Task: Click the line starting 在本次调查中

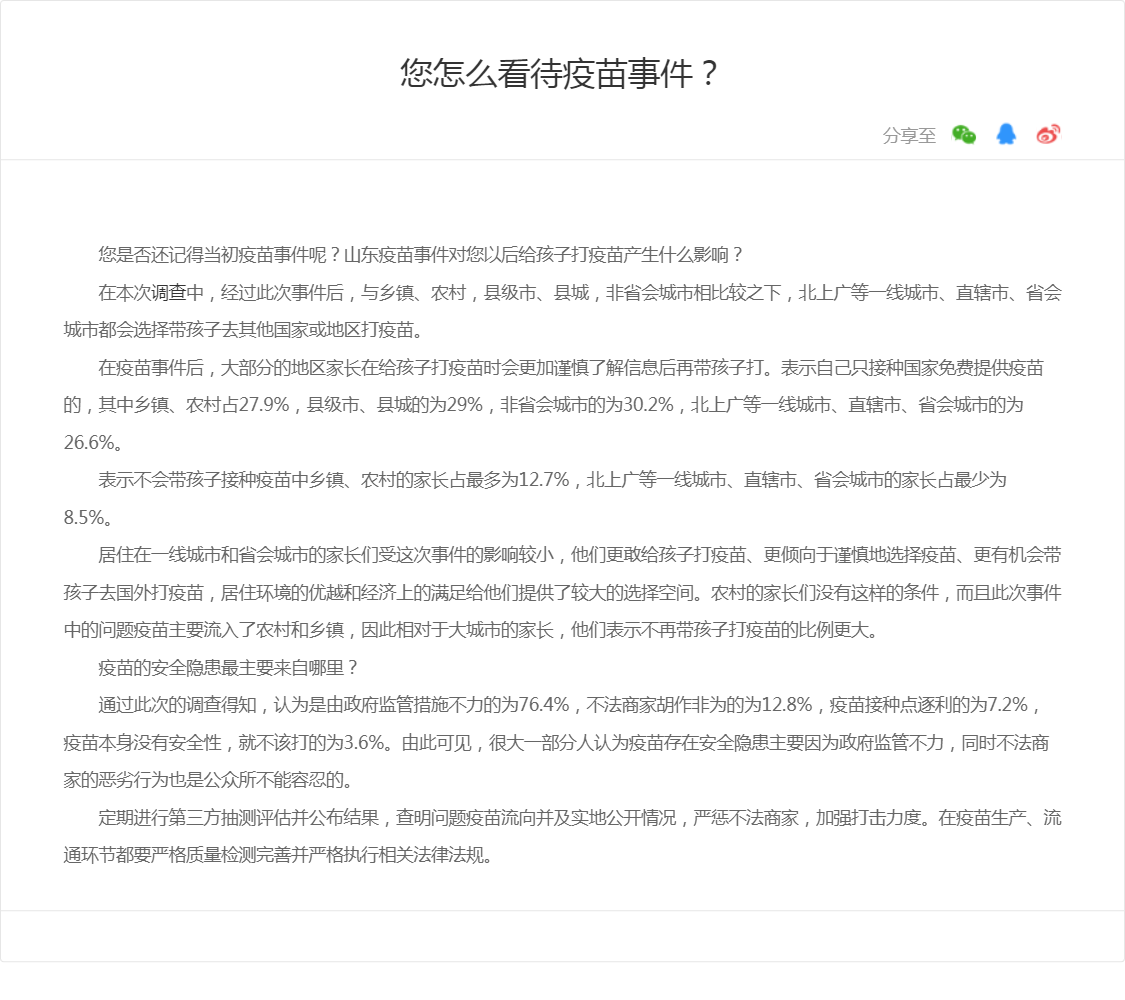Action: [x=580, y=293]
